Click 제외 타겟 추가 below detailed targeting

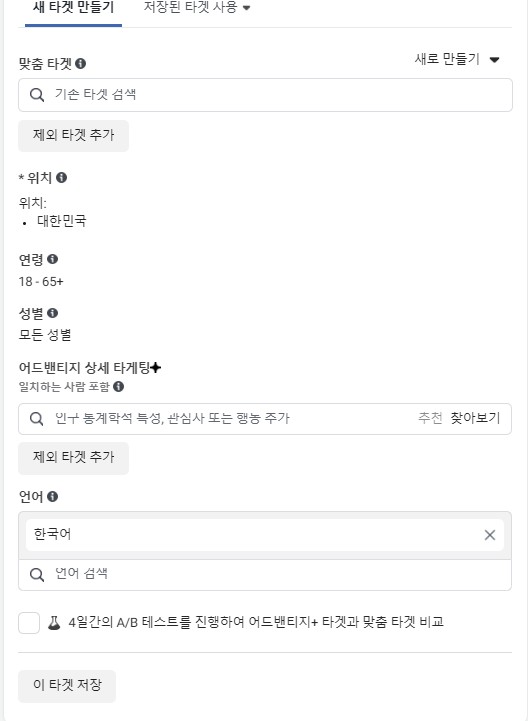[x=74, y=457]
